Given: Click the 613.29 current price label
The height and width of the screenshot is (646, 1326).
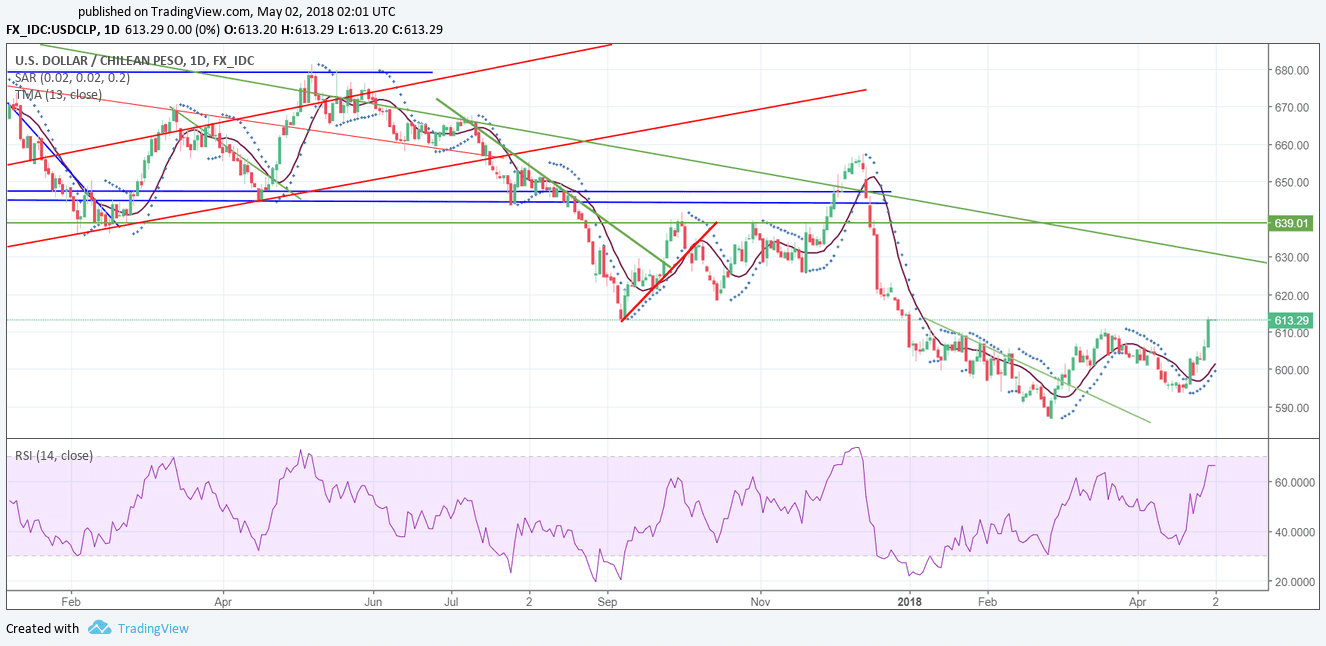Looking at the screenshot, I should click(x=1291, y=320).
